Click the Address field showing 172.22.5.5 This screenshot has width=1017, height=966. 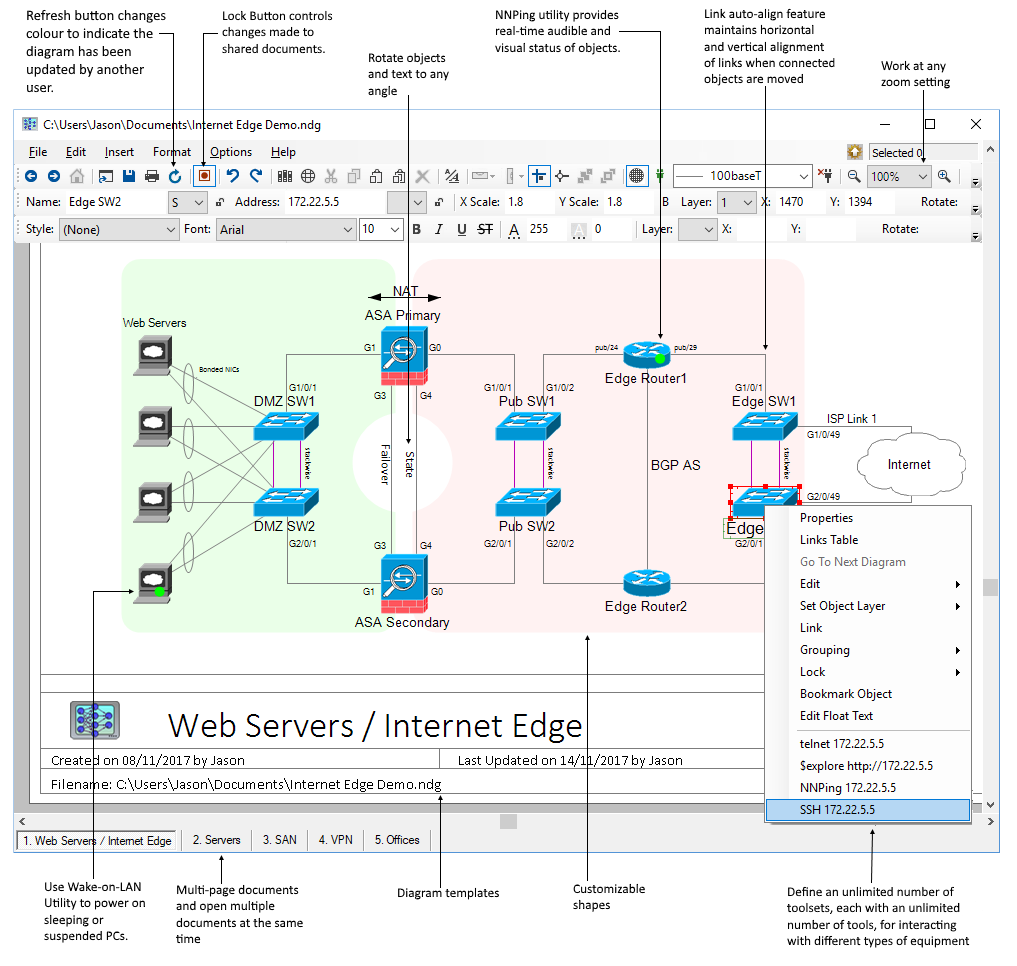(x=335, y=202)
